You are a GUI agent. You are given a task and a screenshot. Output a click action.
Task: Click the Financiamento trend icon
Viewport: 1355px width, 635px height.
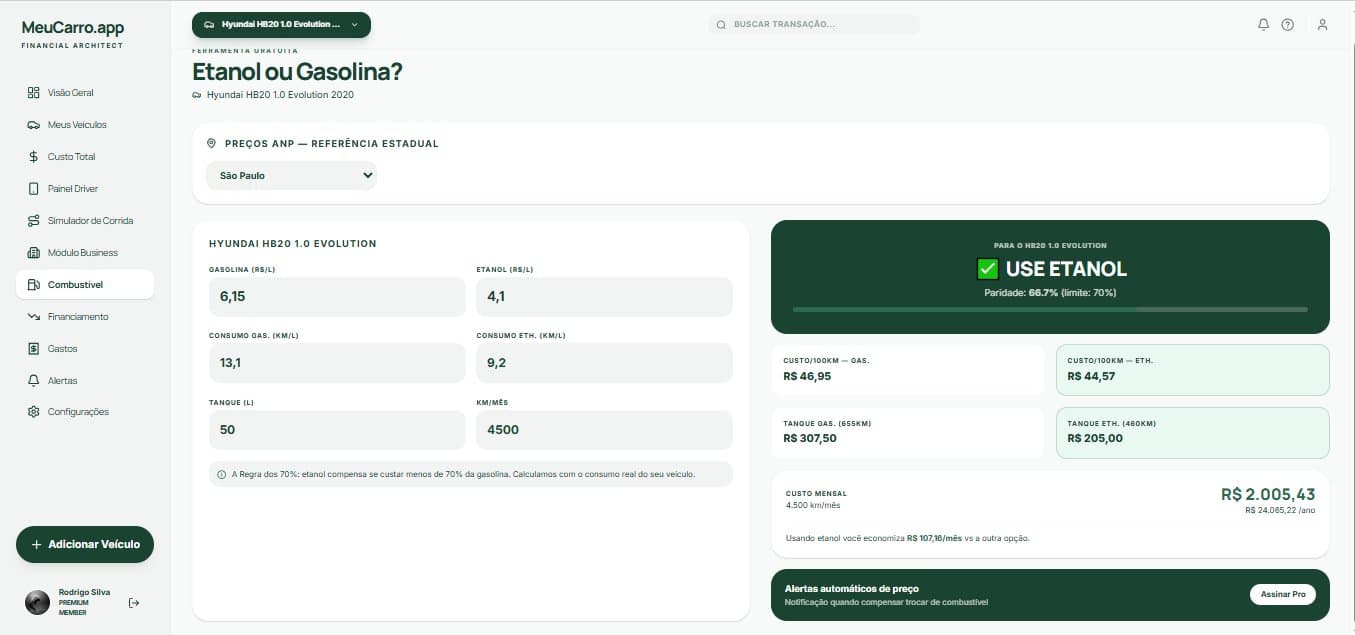click(x=33, y=317)
